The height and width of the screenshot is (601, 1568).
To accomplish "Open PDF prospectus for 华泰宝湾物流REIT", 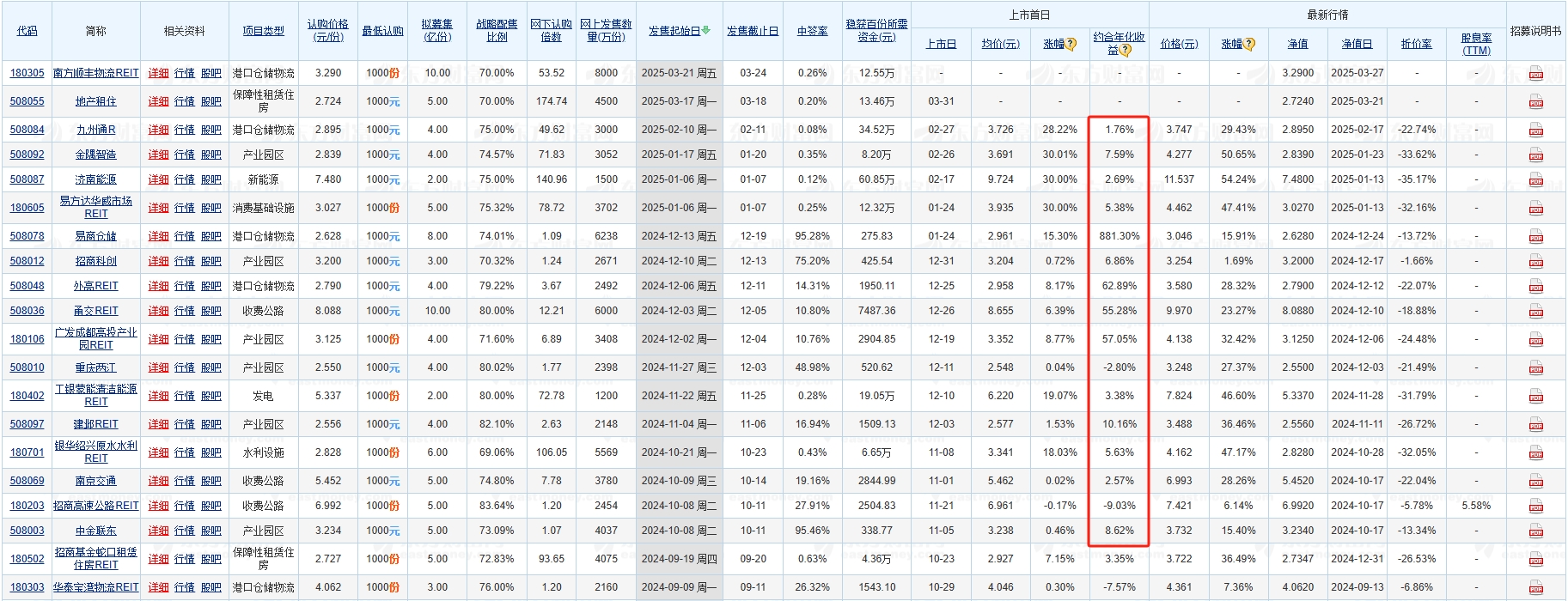I will coord(1535,587).
